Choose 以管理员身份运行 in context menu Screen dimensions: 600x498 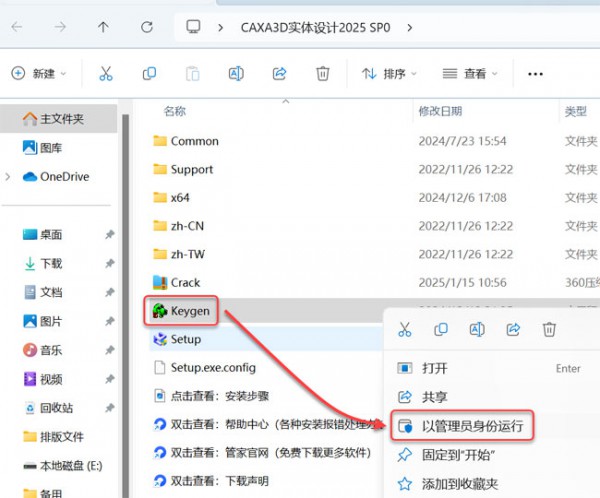[x=462, y=426]
